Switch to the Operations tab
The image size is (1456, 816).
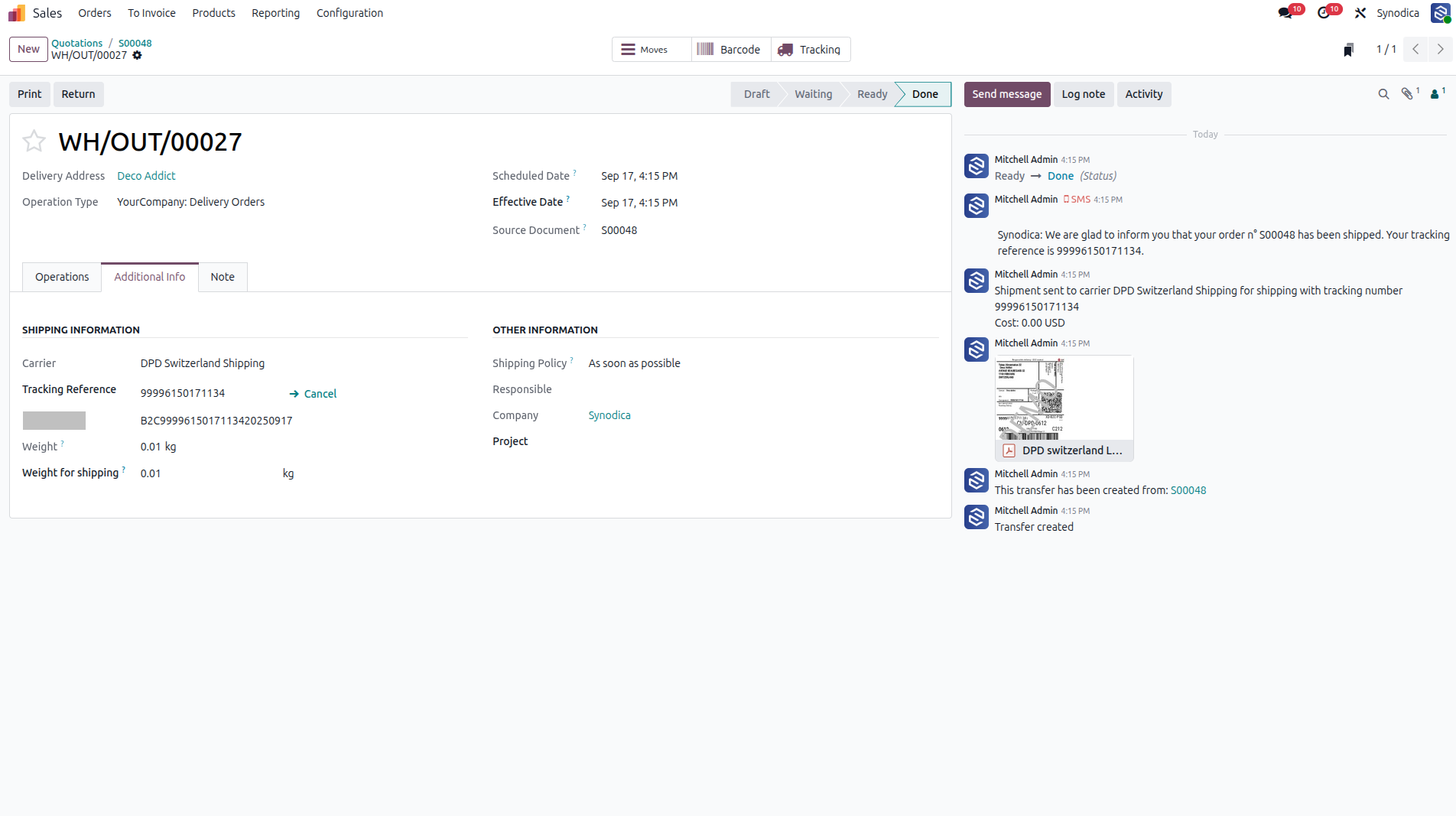tap(62, 277)
